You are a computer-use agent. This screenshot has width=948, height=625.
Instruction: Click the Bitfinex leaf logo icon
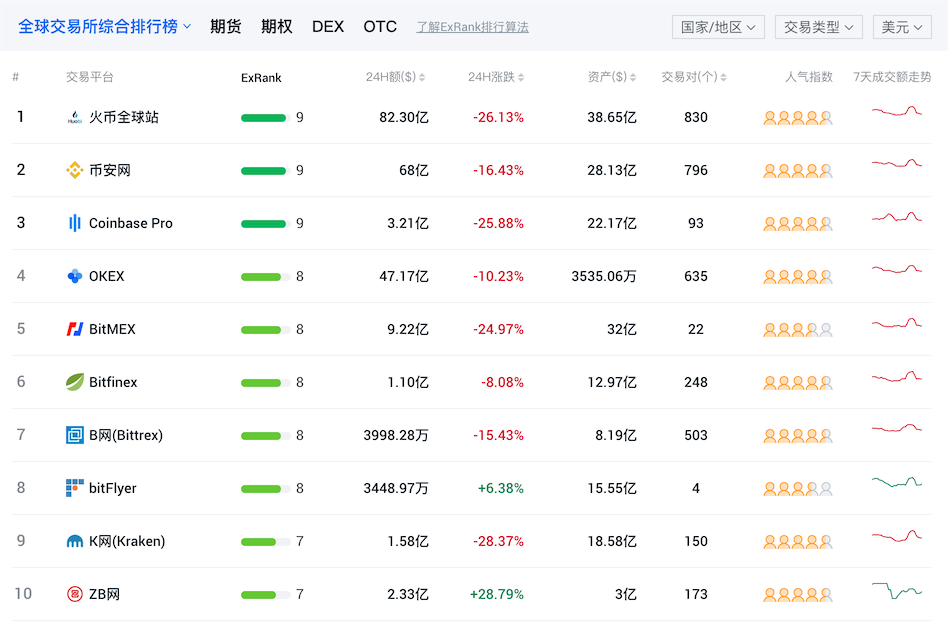[x=75, y=382]
